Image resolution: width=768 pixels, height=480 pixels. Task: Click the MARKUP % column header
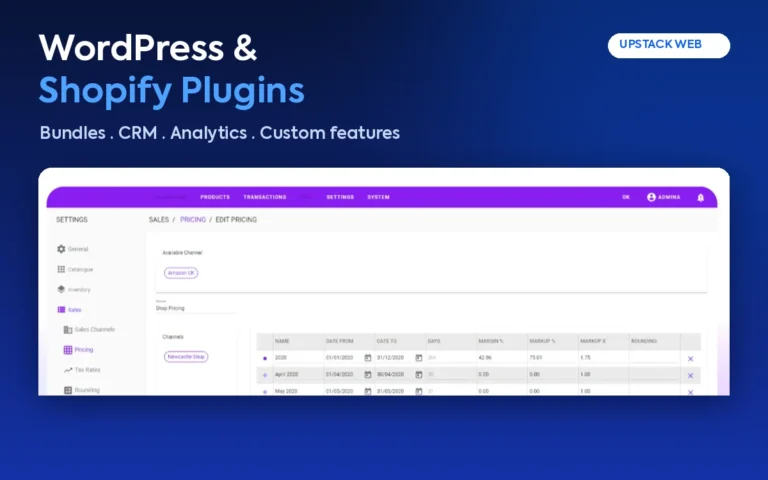[542, 341]
